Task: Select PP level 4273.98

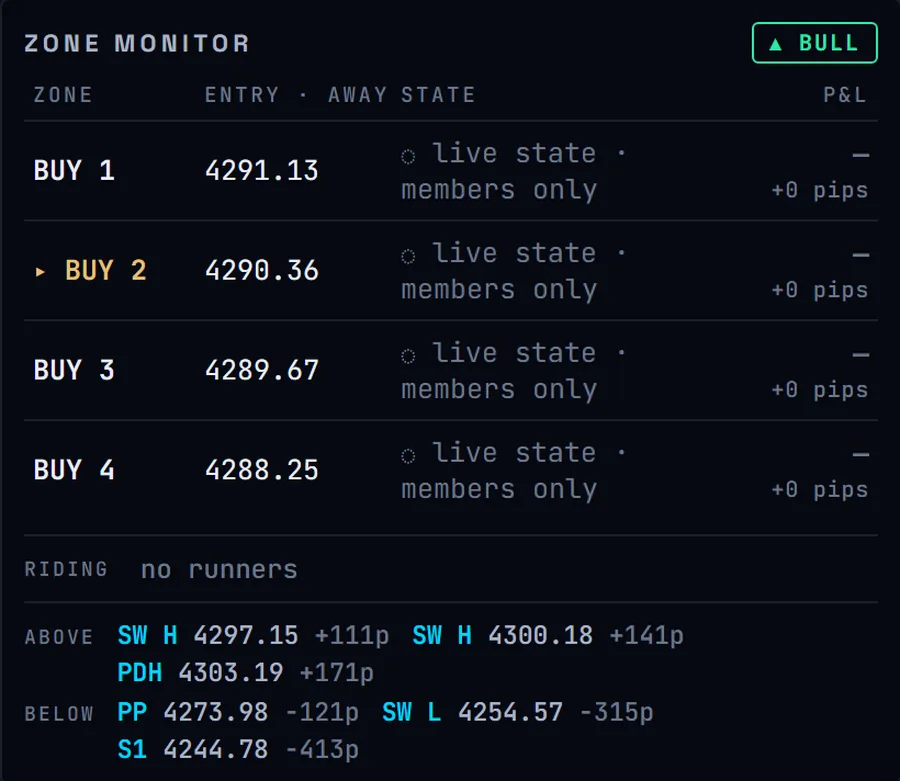Action: point(193,713)
